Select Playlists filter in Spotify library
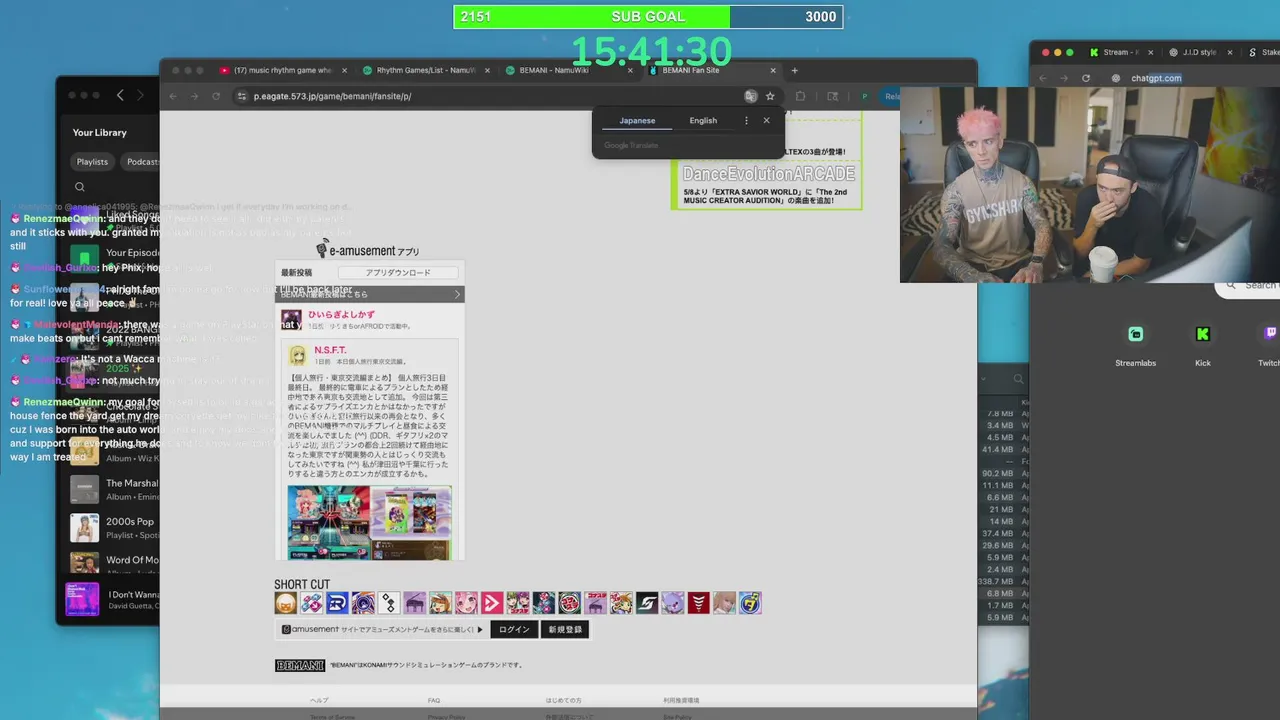Image resolution: width=1280 pixels, height=720 pixels. (x=92, y=162)
